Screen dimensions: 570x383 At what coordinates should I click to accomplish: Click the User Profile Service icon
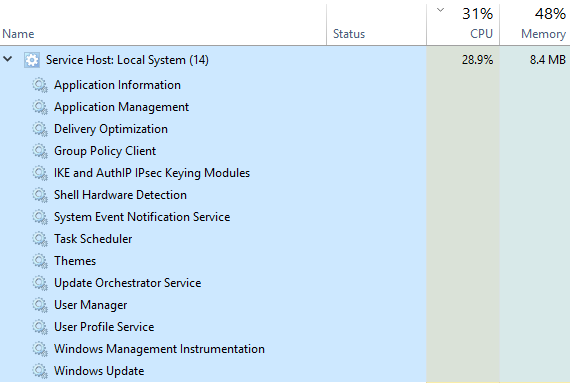tap(40, 327)
